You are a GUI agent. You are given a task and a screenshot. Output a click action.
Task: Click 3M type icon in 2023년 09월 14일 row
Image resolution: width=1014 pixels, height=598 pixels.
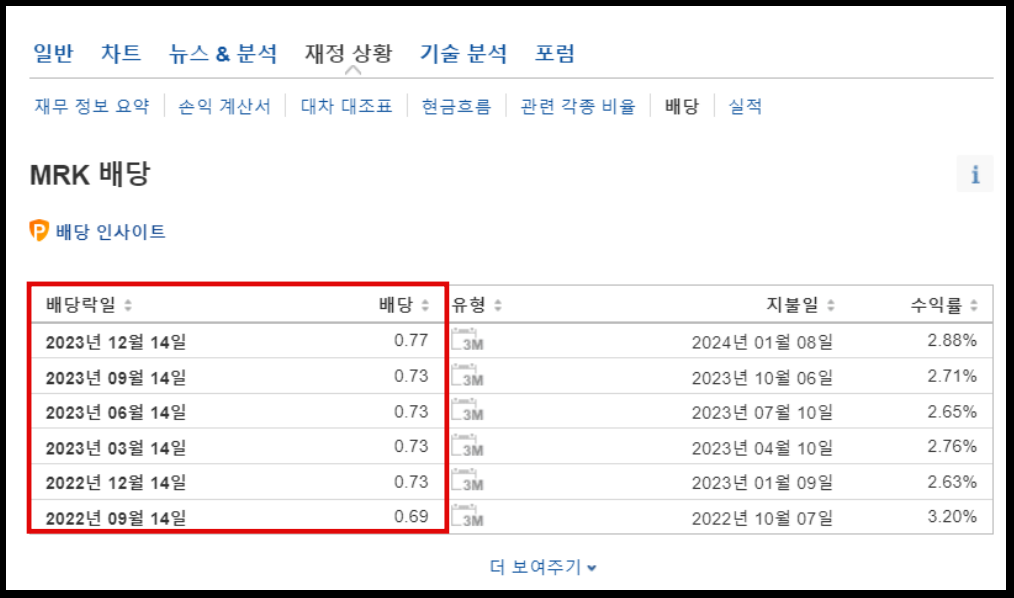pos(468,376)
